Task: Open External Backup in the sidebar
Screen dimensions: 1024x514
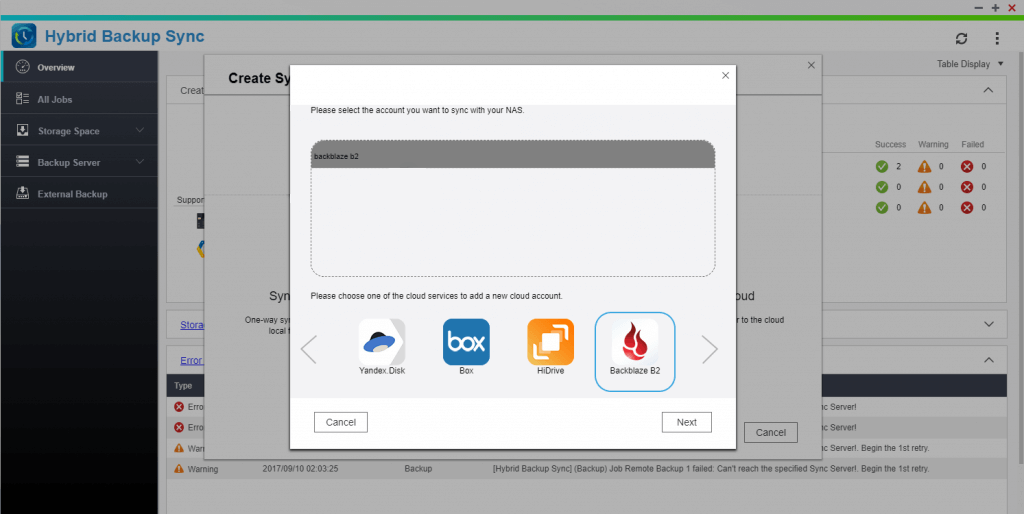Action: (x=79, y=194)
